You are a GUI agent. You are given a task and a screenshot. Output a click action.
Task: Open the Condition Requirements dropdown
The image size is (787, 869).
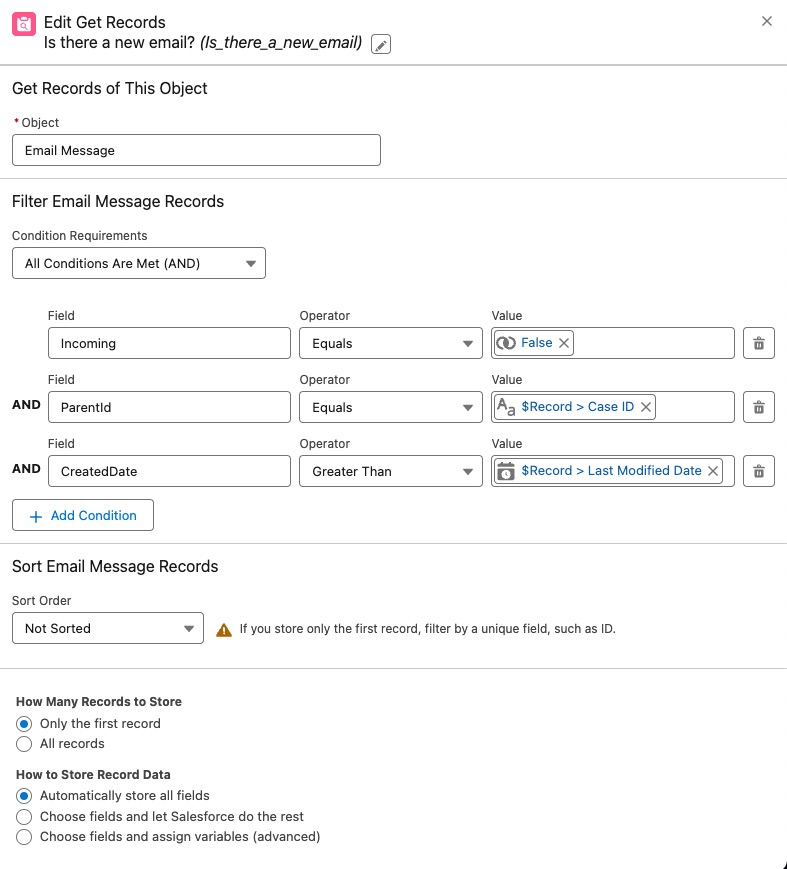(139, 263)
